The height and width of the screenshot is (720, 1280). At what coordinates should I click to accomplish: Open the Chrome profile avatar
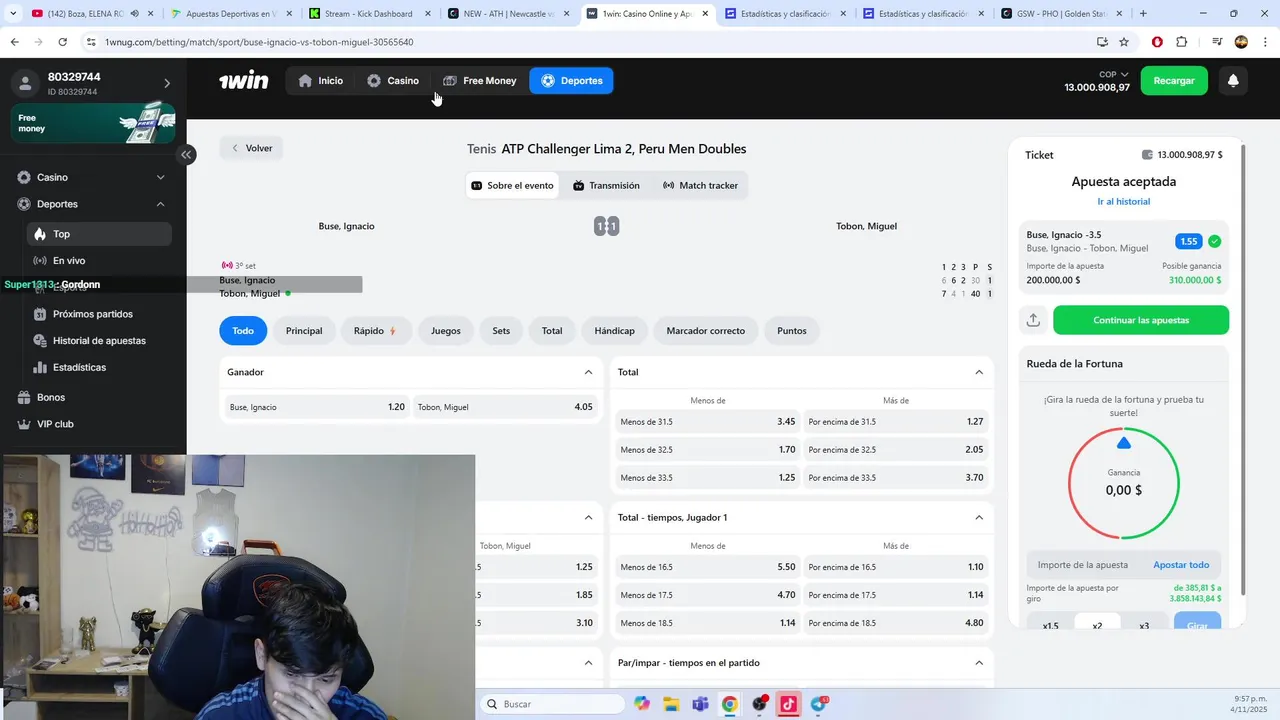pos(1241,42)
